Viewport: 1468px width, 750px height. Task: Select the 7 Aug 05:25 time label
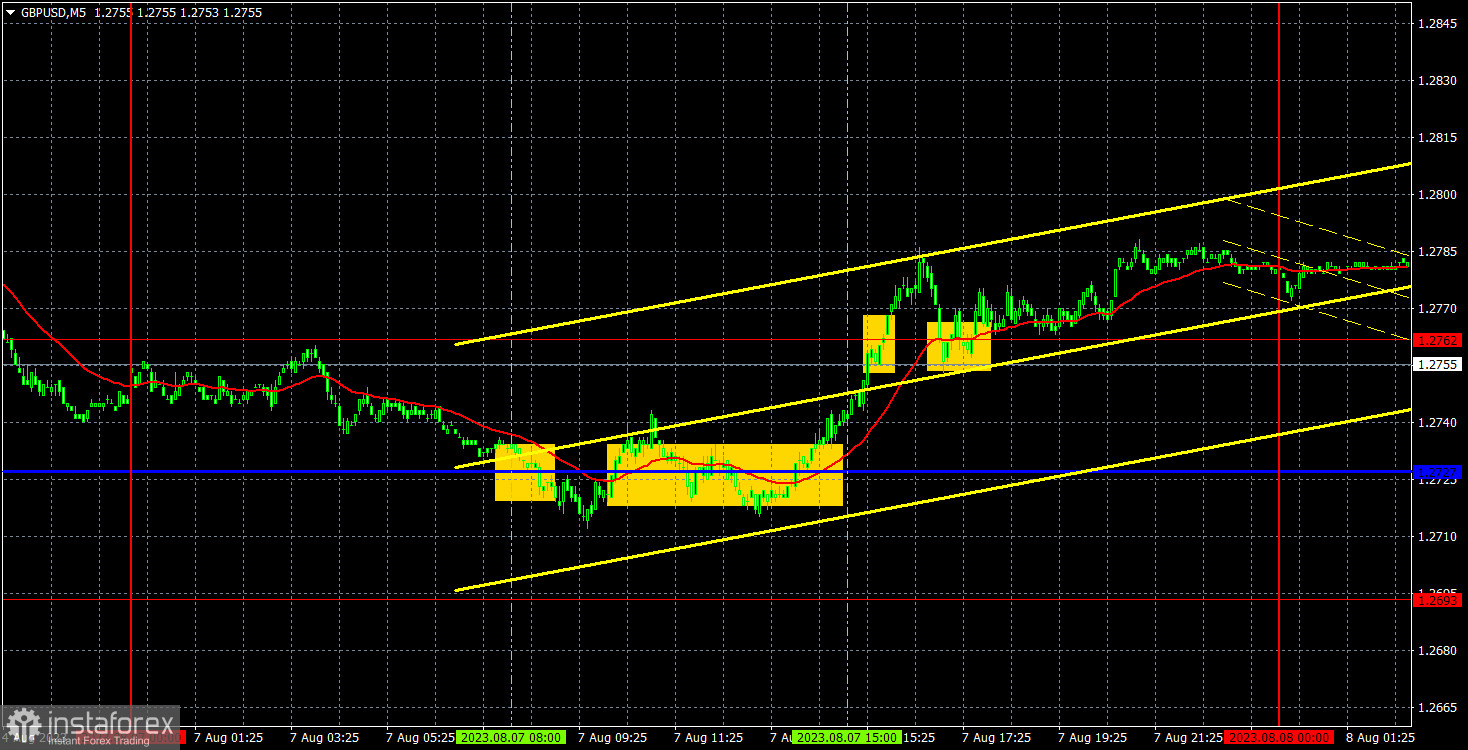point(420,737)
